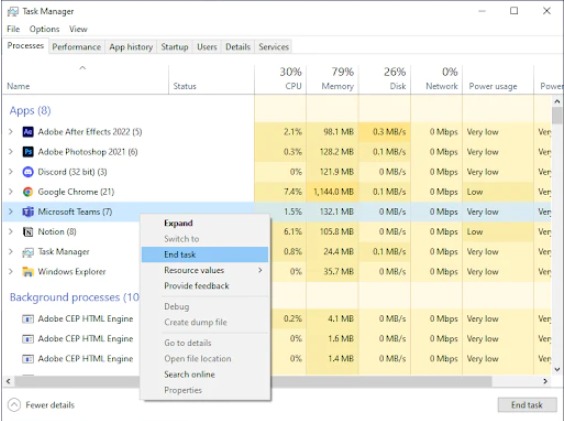Screen dimensions: 564x421
Task: Choose Expand in the context menu
Action: (x=205, y=223)
